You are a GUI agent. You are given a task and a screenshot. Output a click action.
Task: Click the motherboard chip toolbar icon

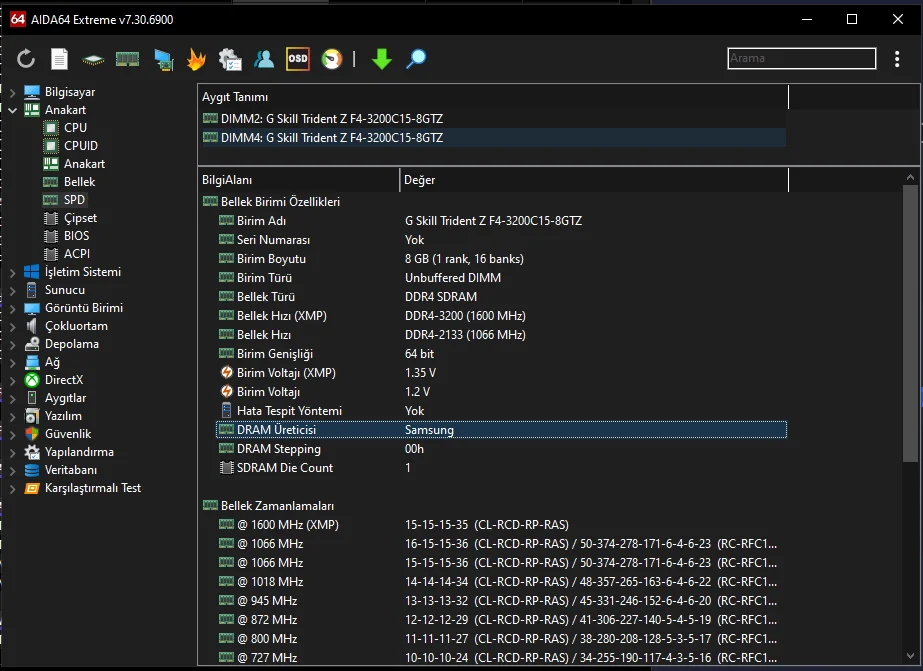93,59
